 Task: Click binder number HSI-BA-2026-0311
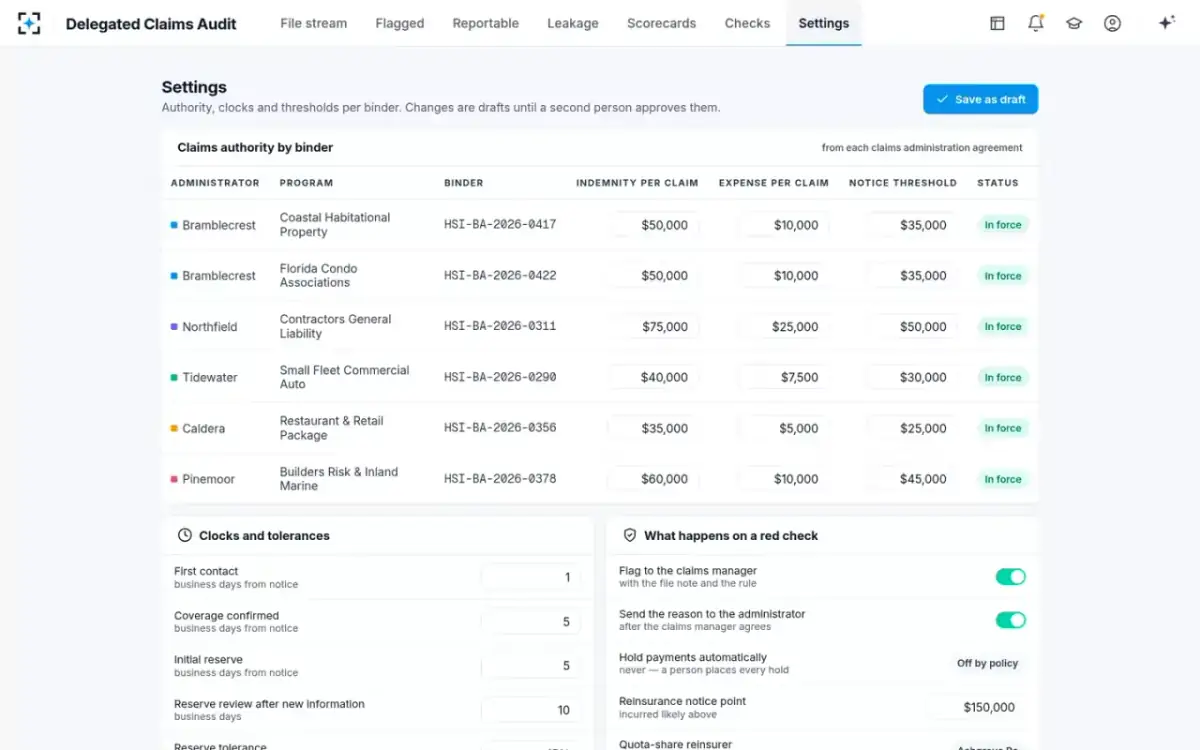click(500, 326)
